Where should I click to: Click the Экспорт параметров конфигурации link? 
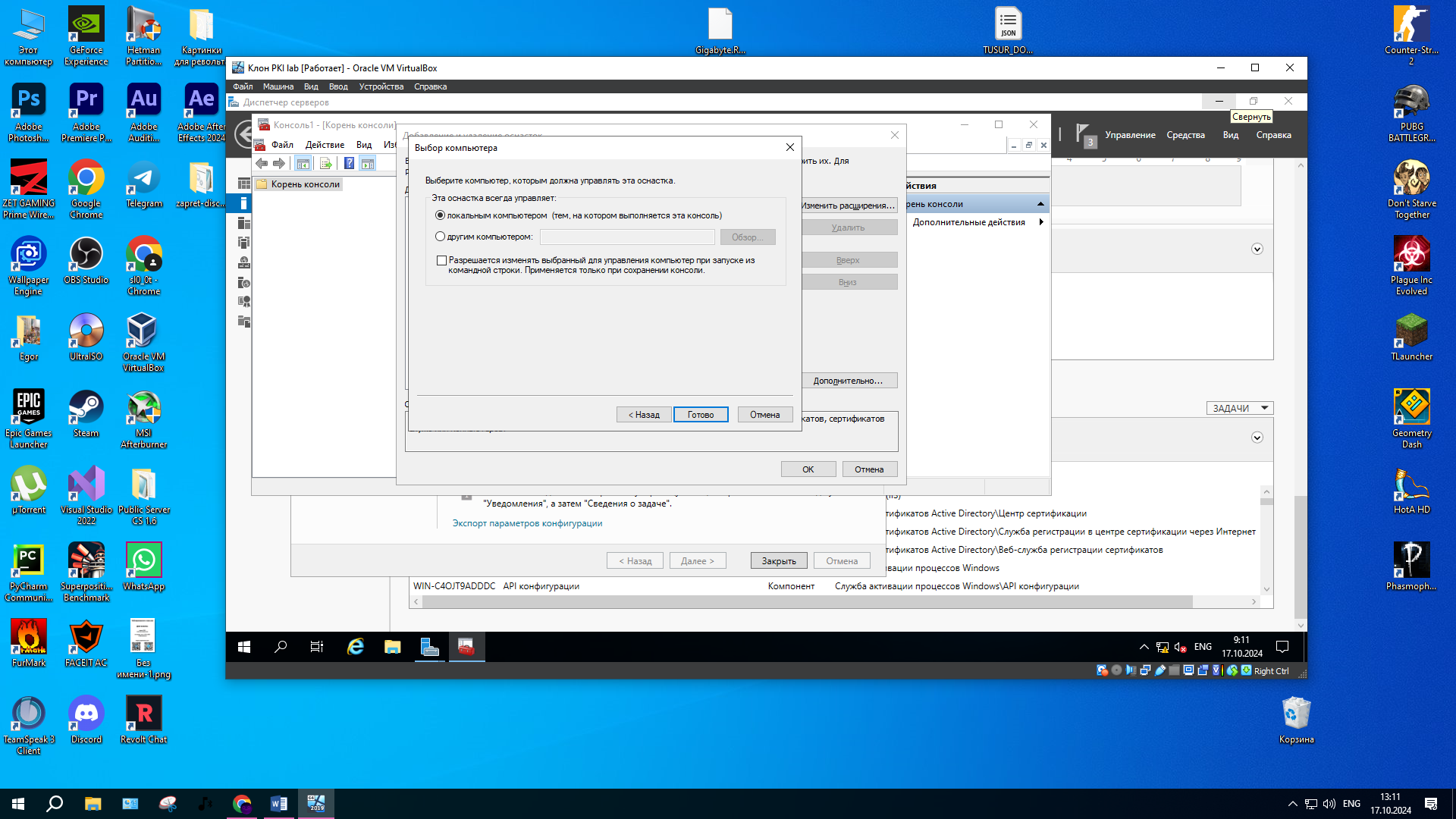pyautogui.click(x=527, y=523)
